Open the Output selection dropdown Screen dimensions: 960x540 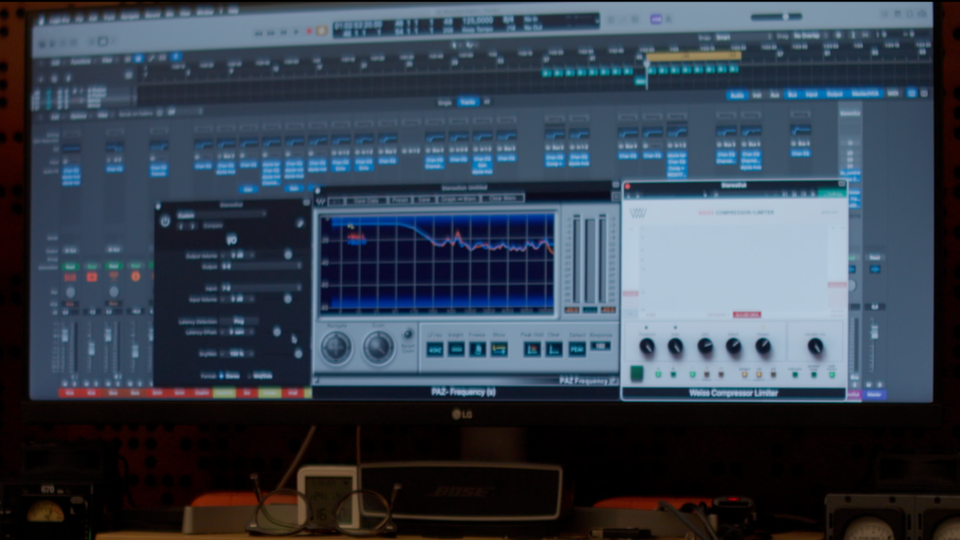pos(261,266)
